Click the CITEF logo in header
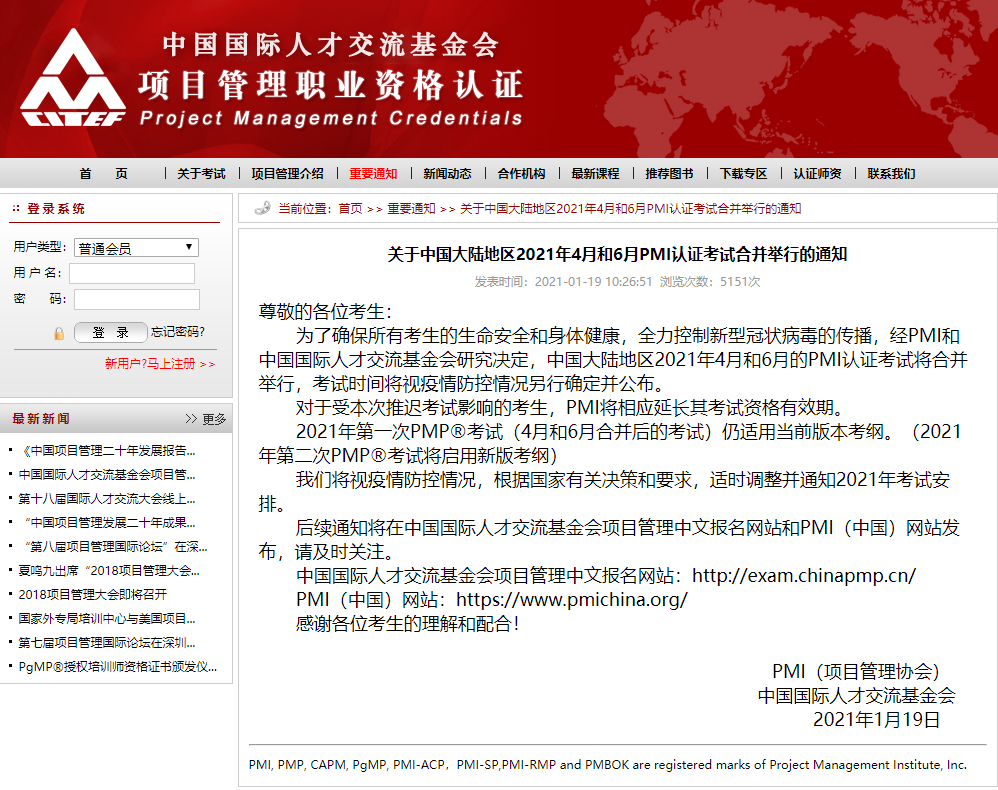This screenshot has height=790, width=998. pyautogui.click(x=73, y=78)
